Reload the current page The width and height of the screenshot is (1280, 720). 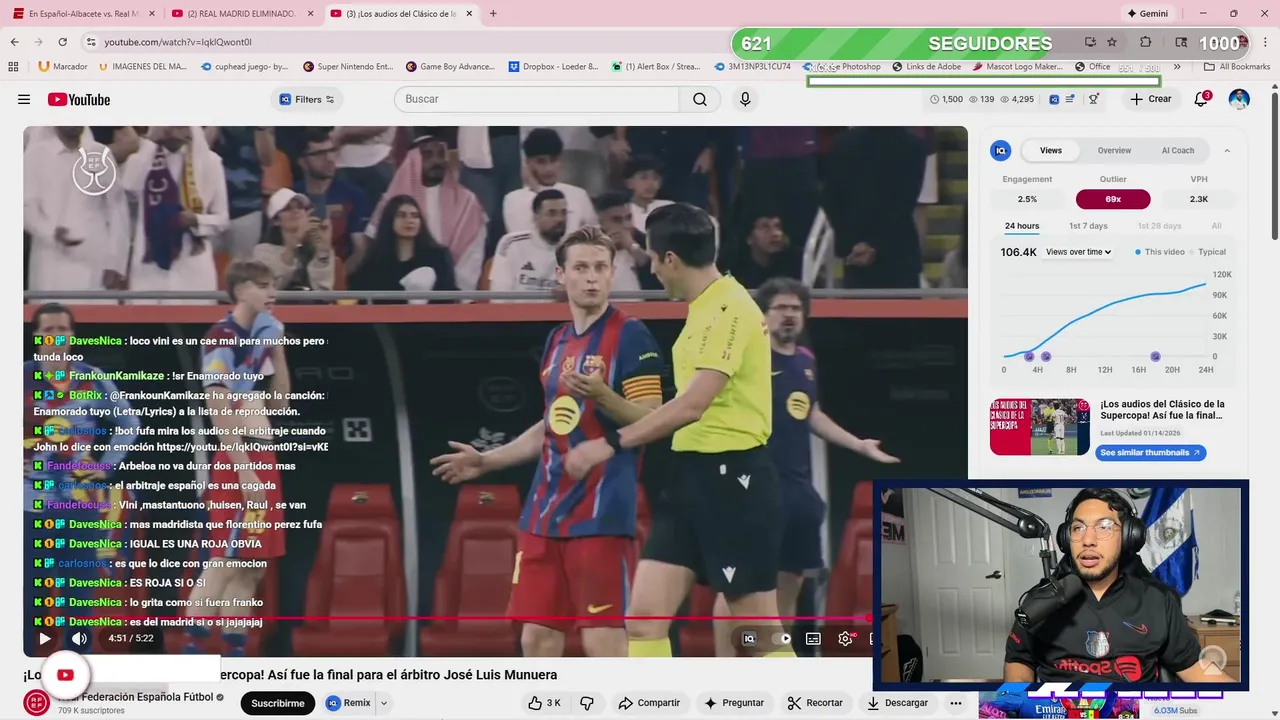pyautogui.click(x=62, y=42)
